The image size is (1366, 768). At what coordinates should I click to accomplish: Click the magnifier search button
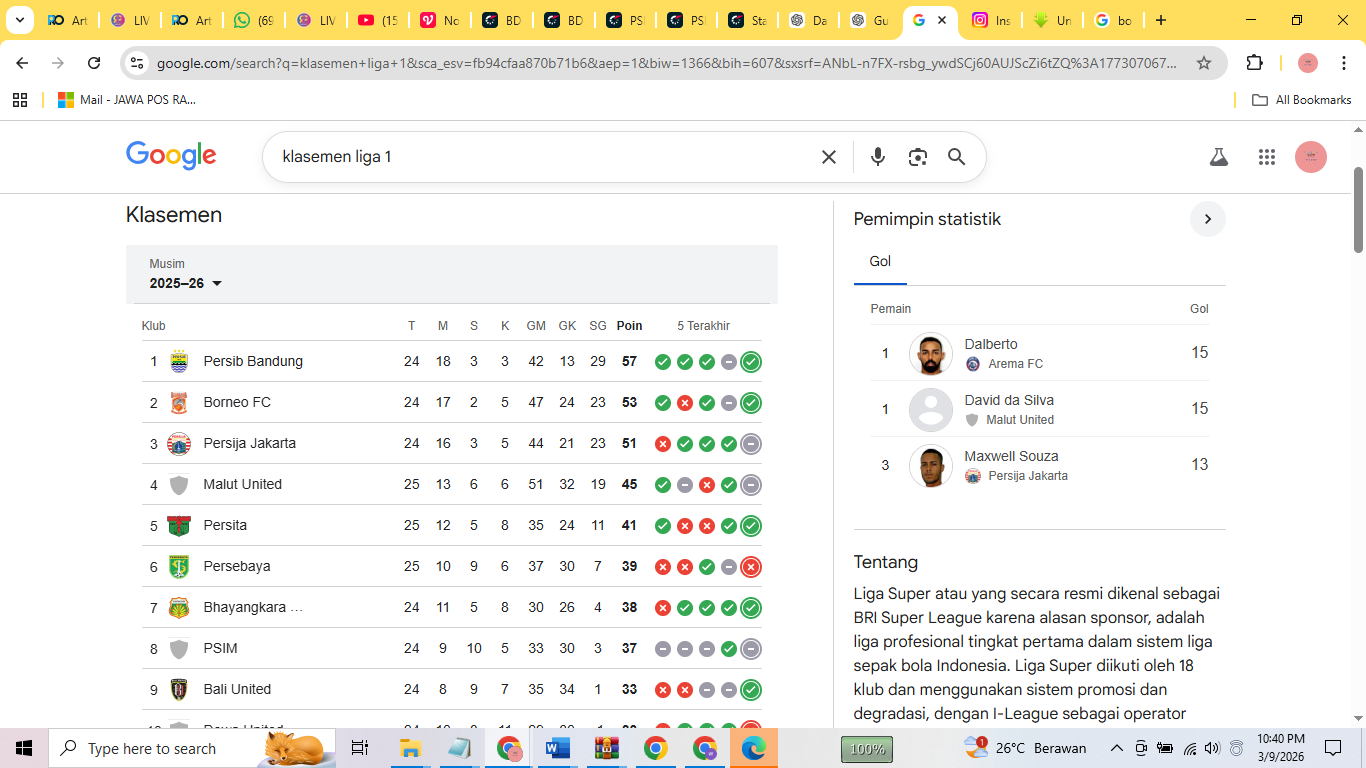[957, 157]
